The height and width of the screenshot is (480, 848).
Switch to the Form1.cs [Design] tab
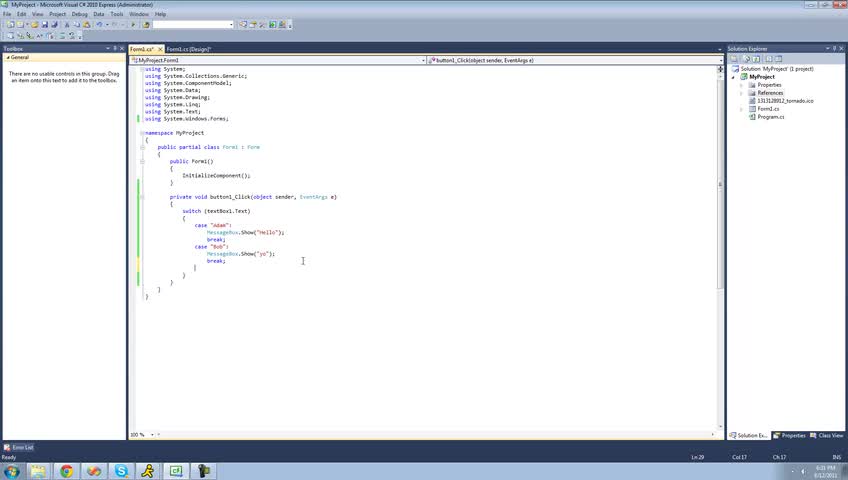click(189, 49)
